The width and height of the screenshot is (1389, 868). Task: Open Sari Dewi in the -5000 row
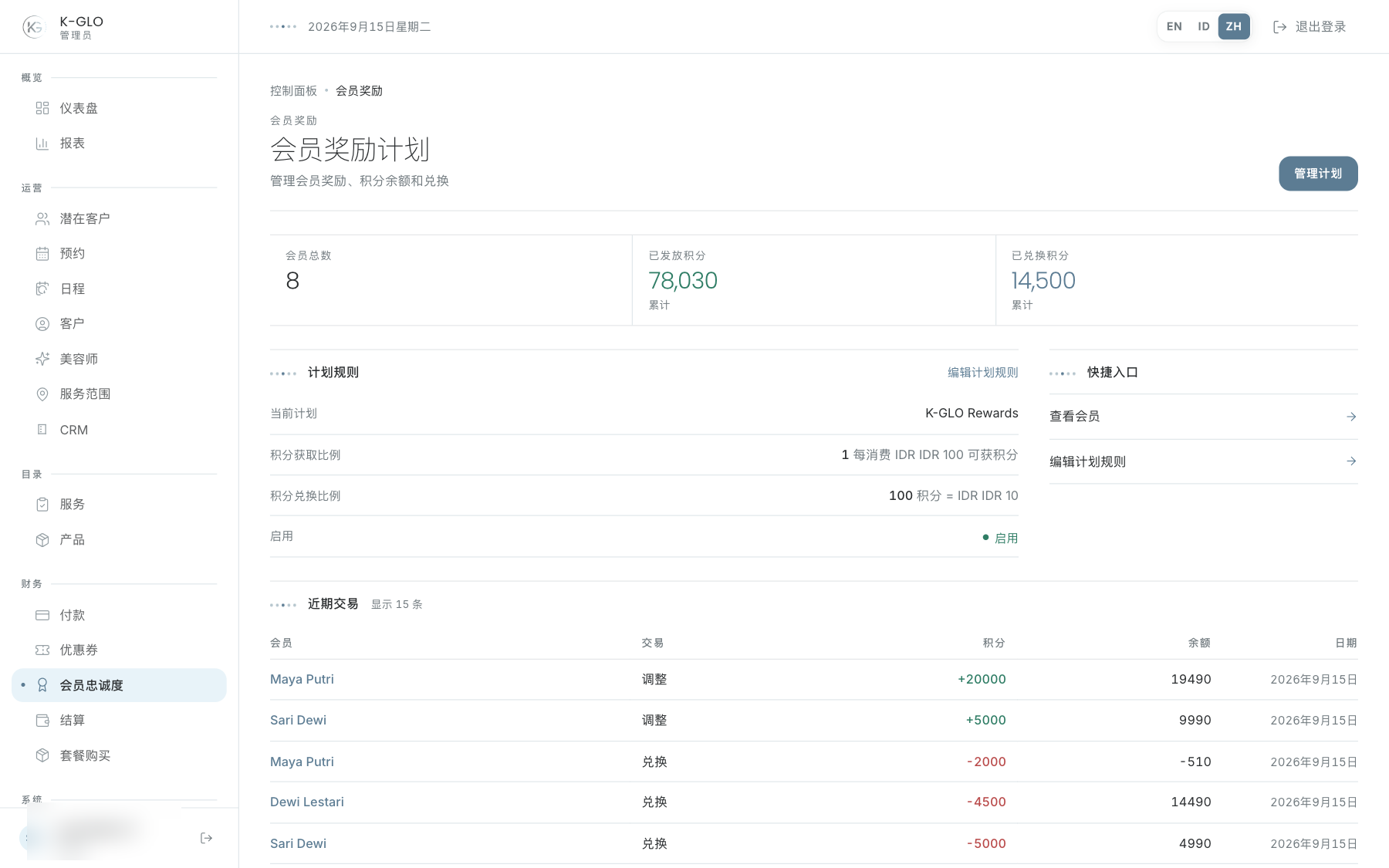298,844
